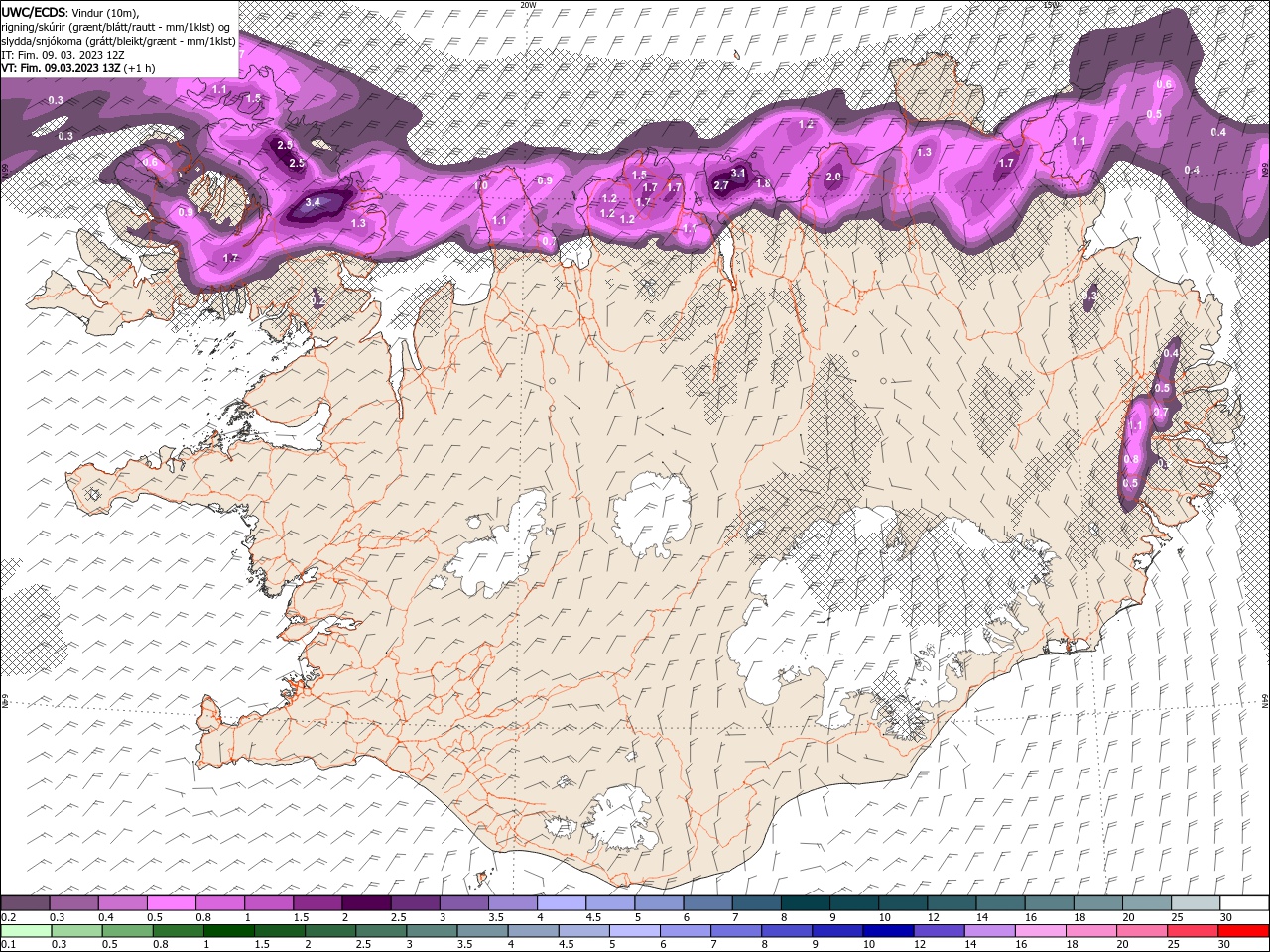Select the 2.0 value in the snow band
1270x952 pixels.
[833, 178]
